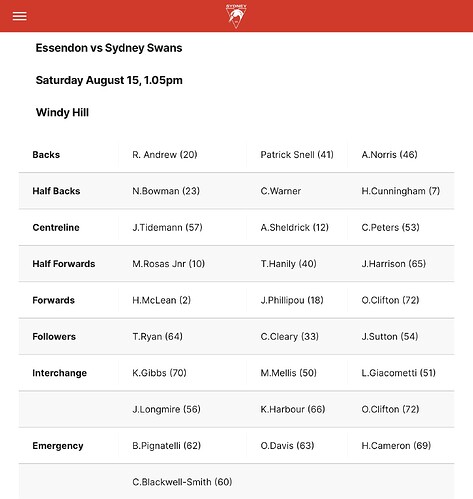This screenshot has width=473, height=499.
Task: Click J.Phillipou (18) entry
Action: 292,300
